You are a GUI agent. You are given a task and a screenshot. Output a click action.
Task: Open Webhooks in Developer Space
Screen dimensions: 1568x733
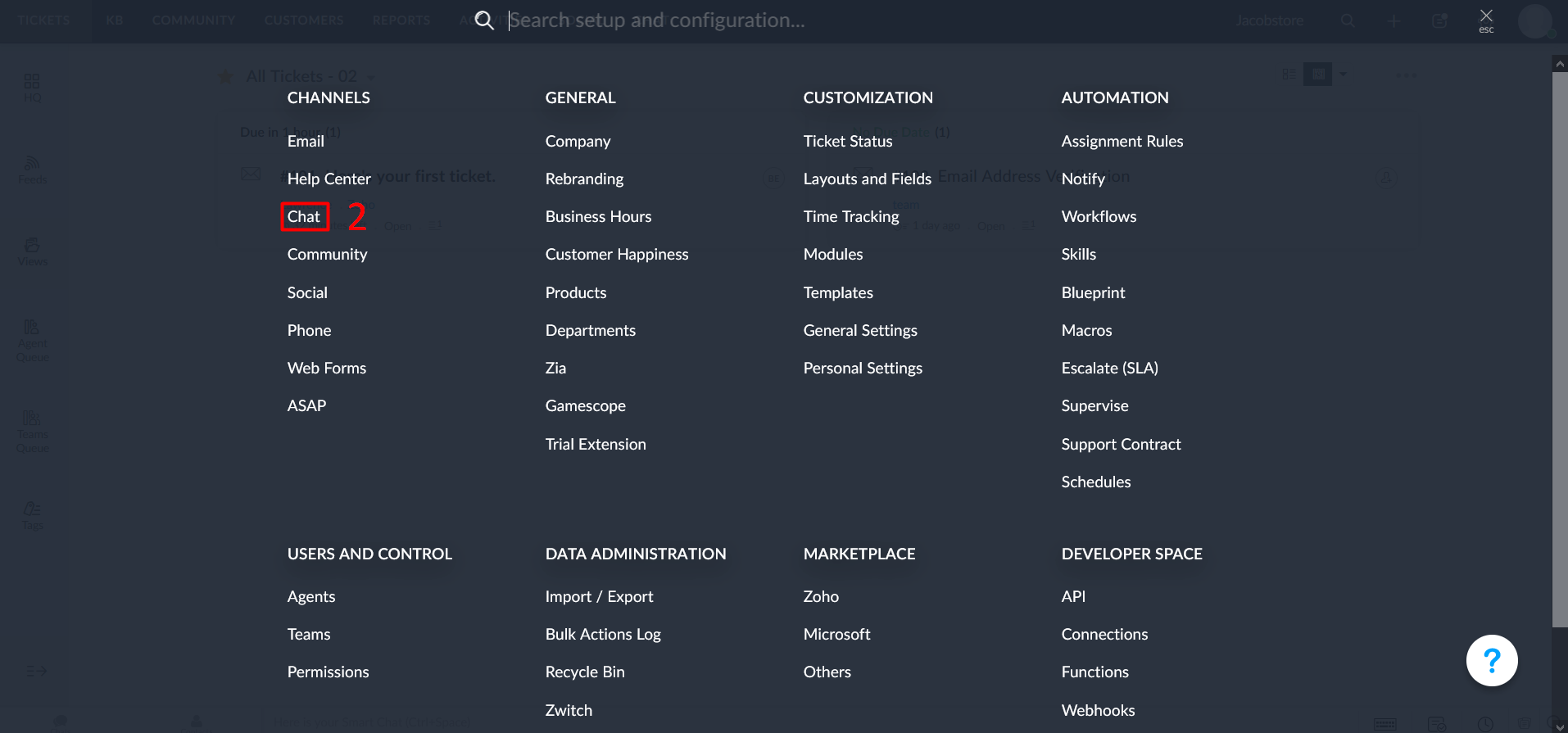(1098, 710)
